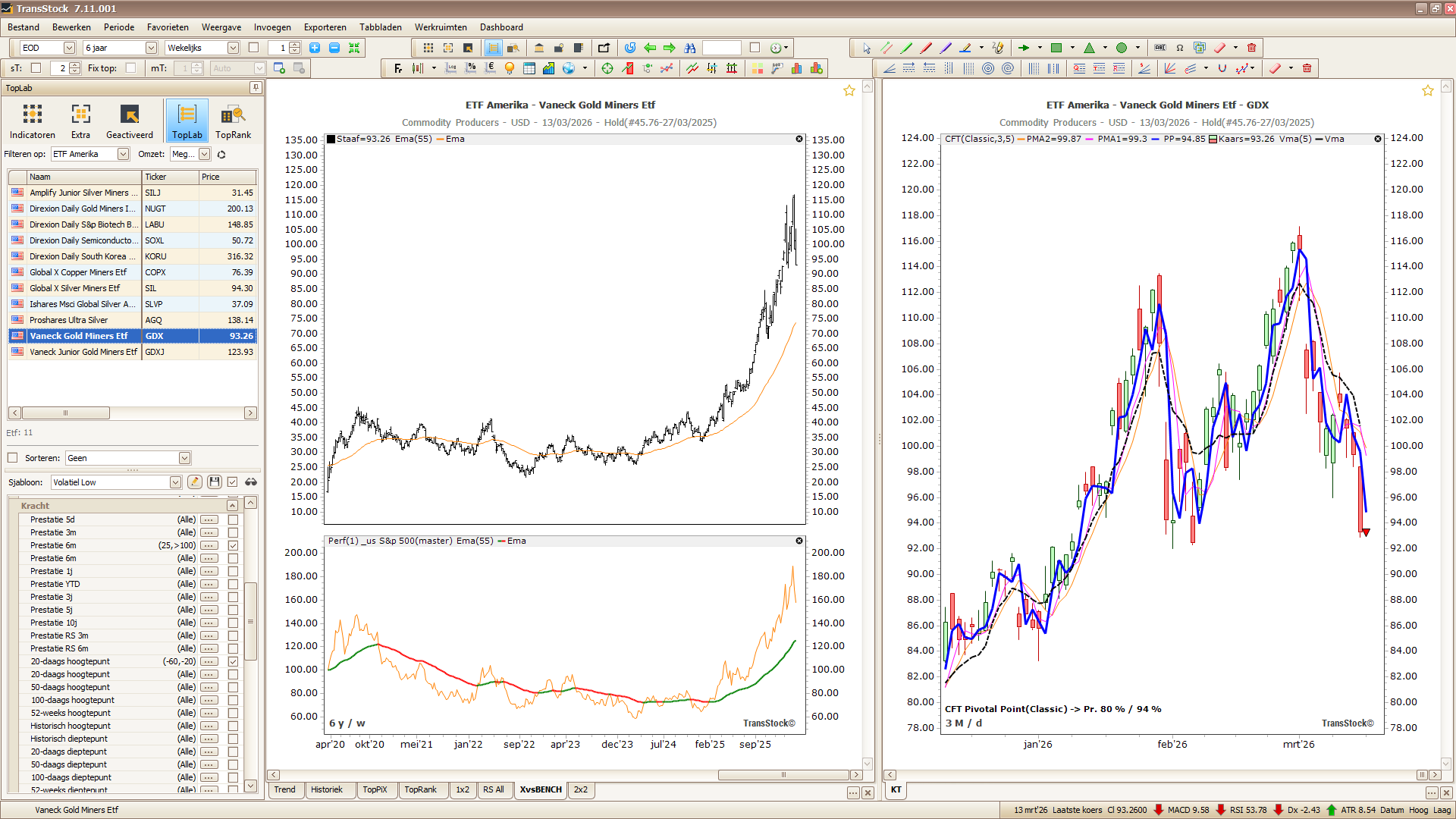This screenshot has height=819, width=1456.
Task: Click the binoculars search icon on the toolbar
Action: 691,48
